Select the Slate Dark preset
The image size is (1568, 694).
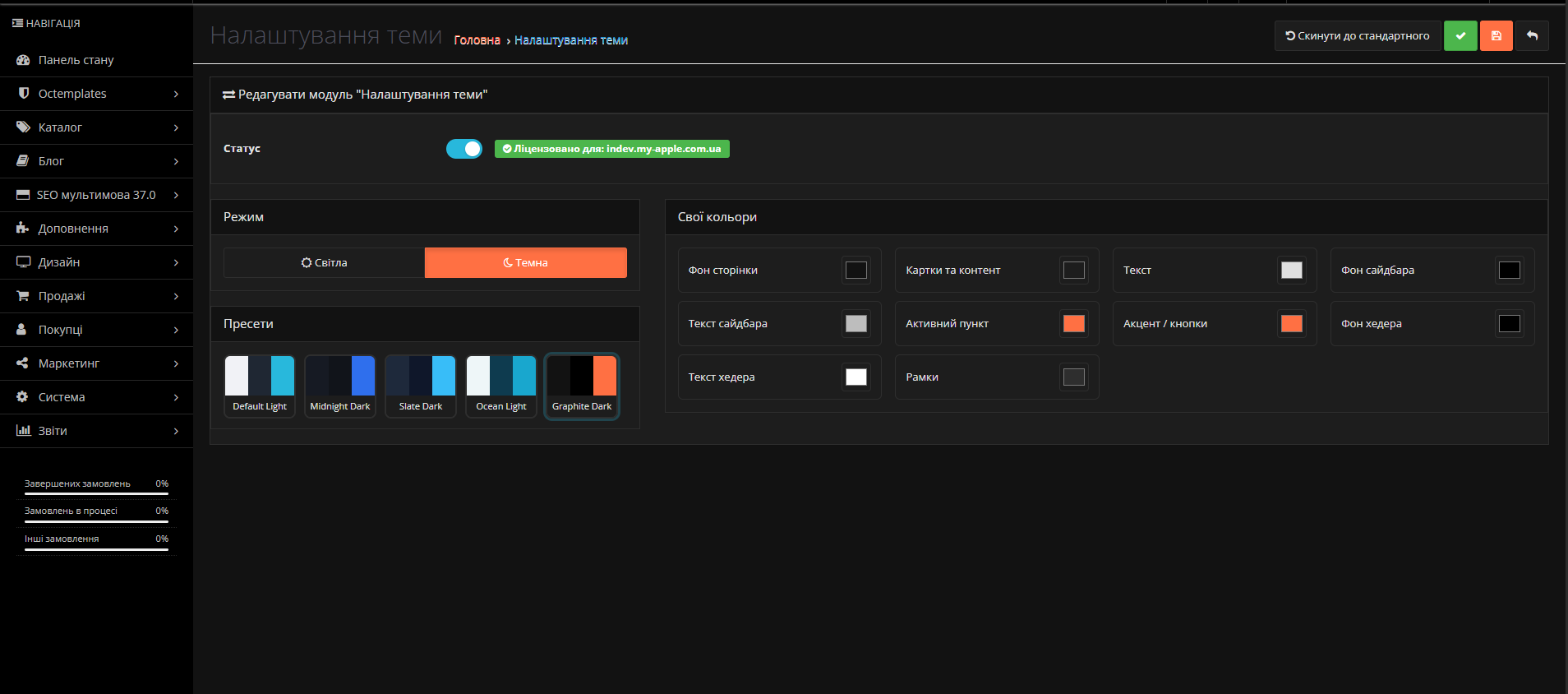[421, 386]
